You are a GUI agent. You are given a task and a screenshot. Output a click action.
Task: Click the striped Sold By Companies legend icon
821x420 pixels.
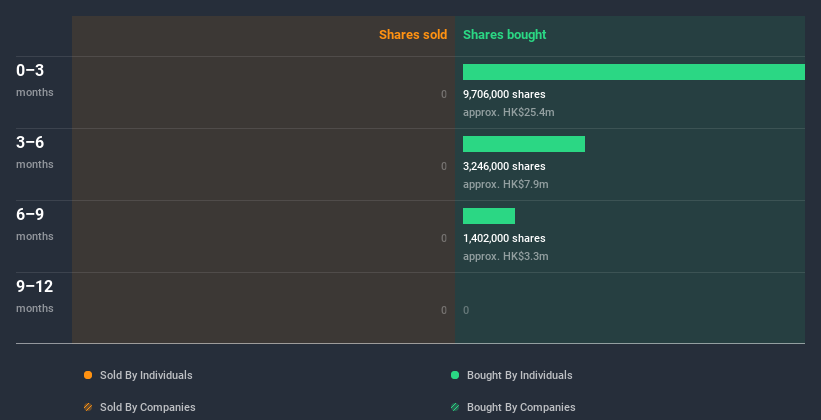(x=88, y=407)
